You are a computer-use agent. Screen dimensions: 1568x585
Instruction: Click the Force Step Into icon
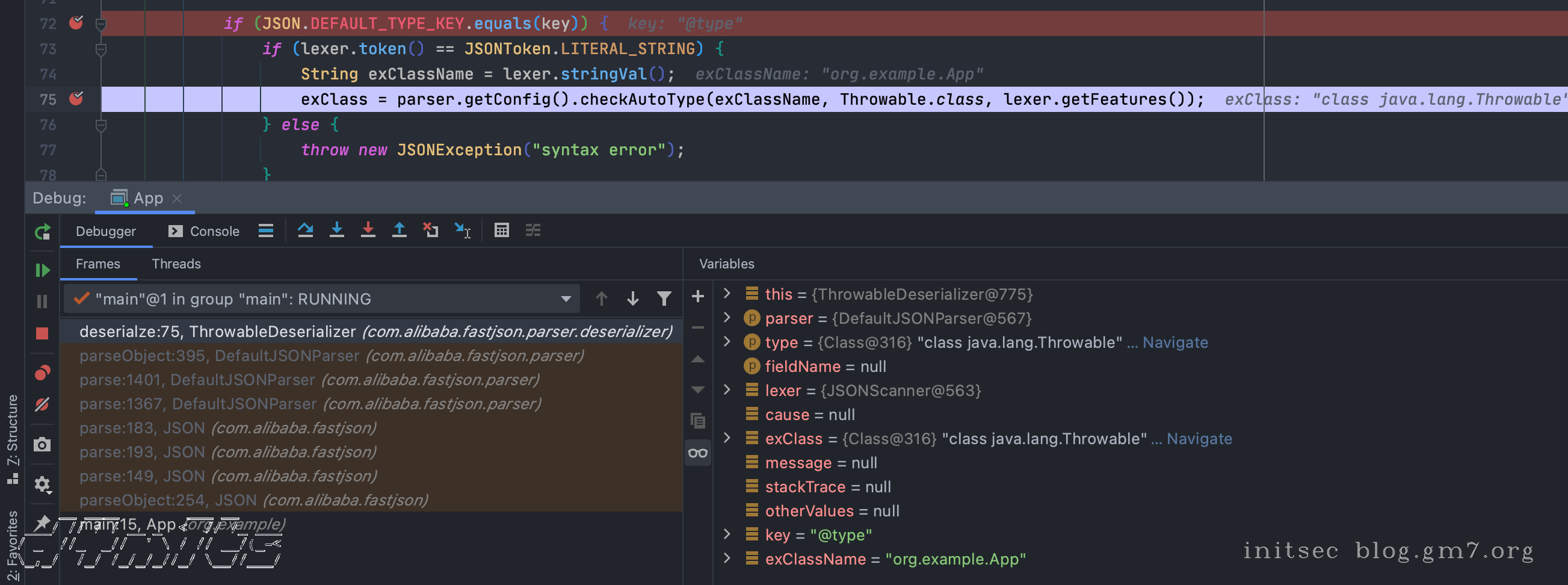[x=368, y=231]
